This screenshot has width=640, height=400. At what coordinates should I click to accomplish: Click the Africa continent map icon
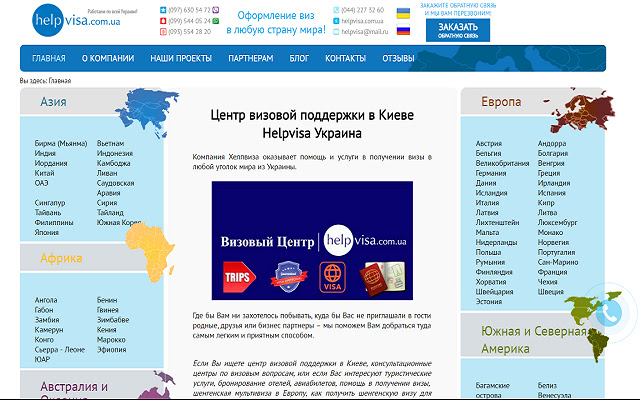coord(150,253)
